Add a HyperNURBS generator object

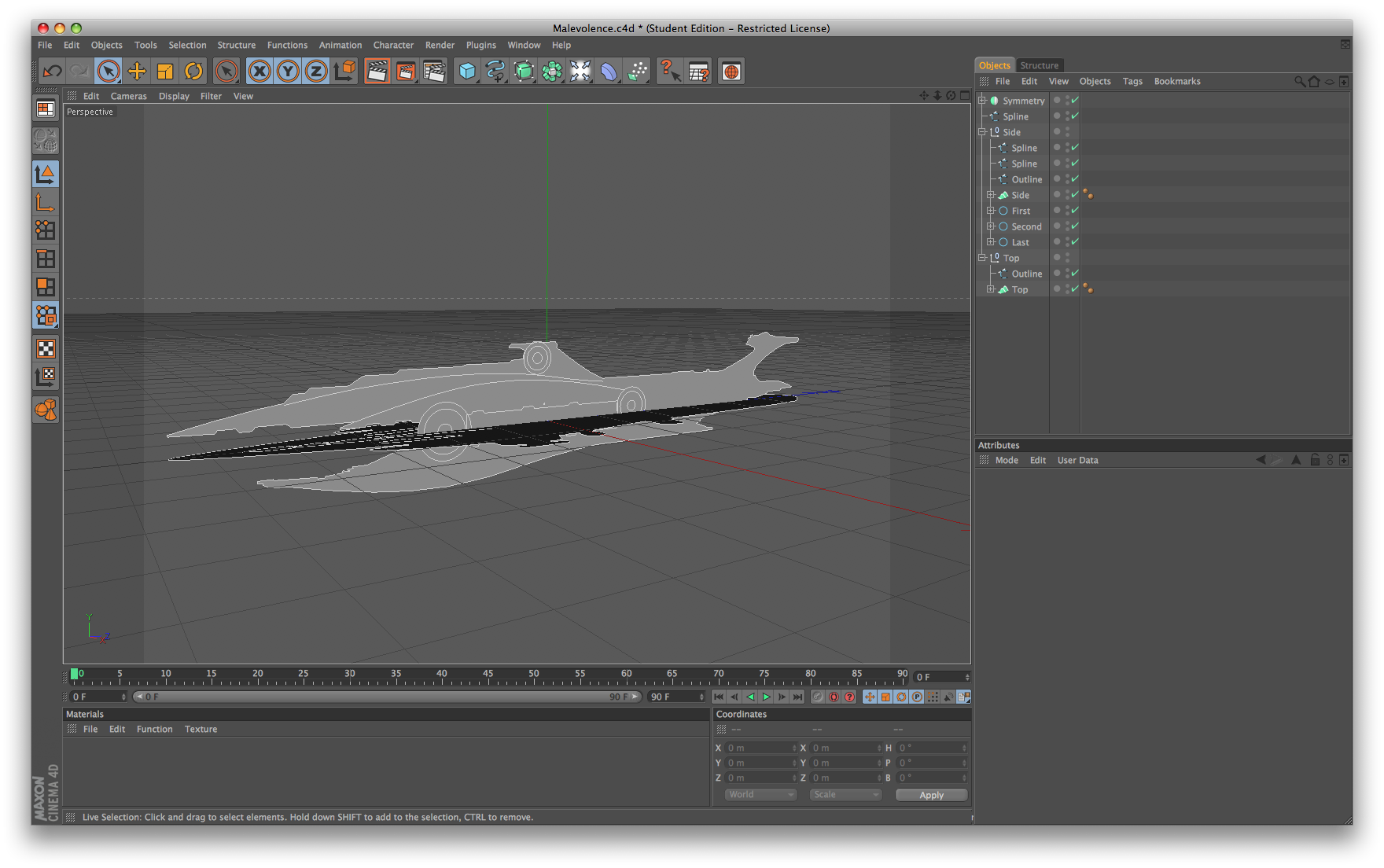coord(524,72)
